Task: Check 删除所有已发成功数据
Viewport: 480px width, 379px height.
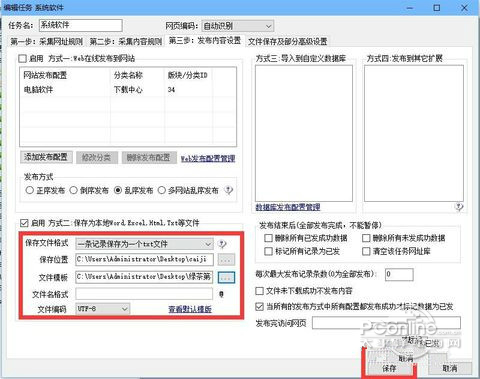Action: pyautogui.click(x=268, y=238)
